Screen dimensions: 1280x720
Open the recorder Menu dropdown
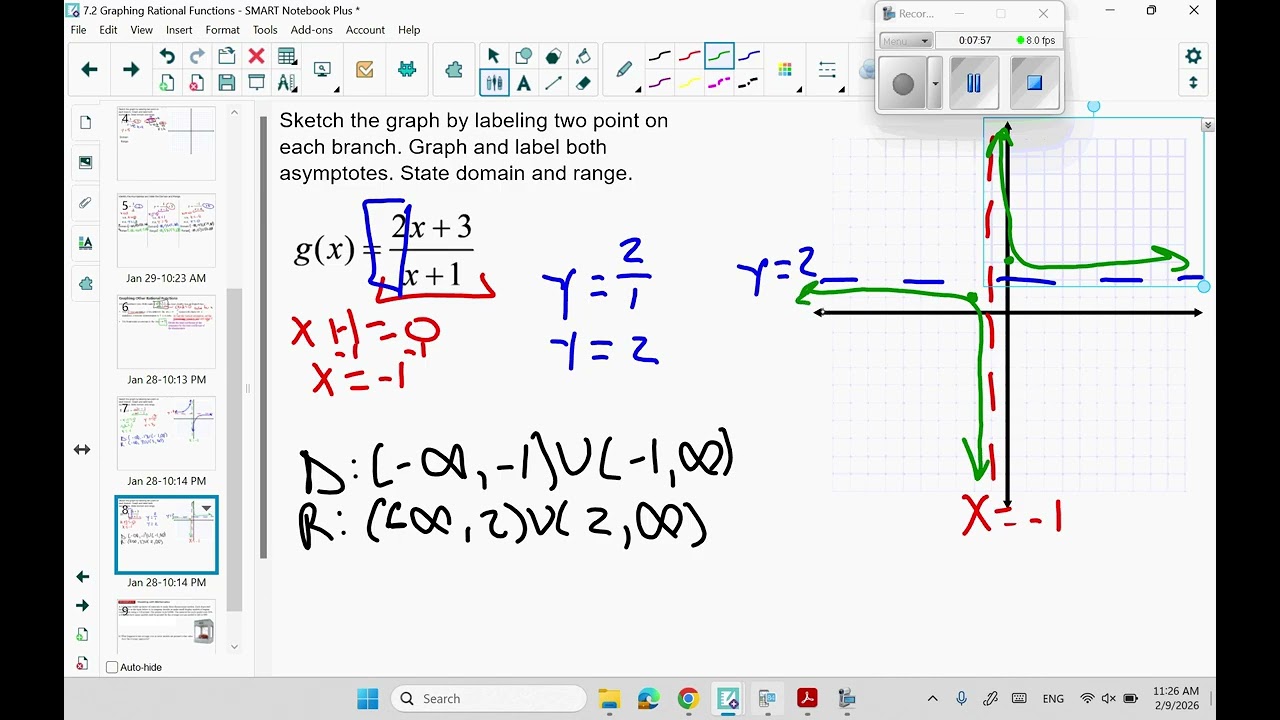point(906,41)
